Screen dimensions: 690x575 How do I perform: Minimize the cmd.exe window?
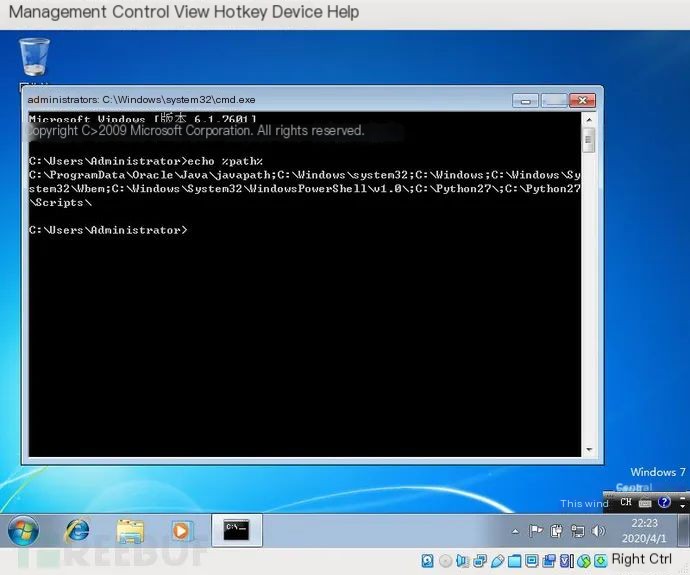[525, 101]
